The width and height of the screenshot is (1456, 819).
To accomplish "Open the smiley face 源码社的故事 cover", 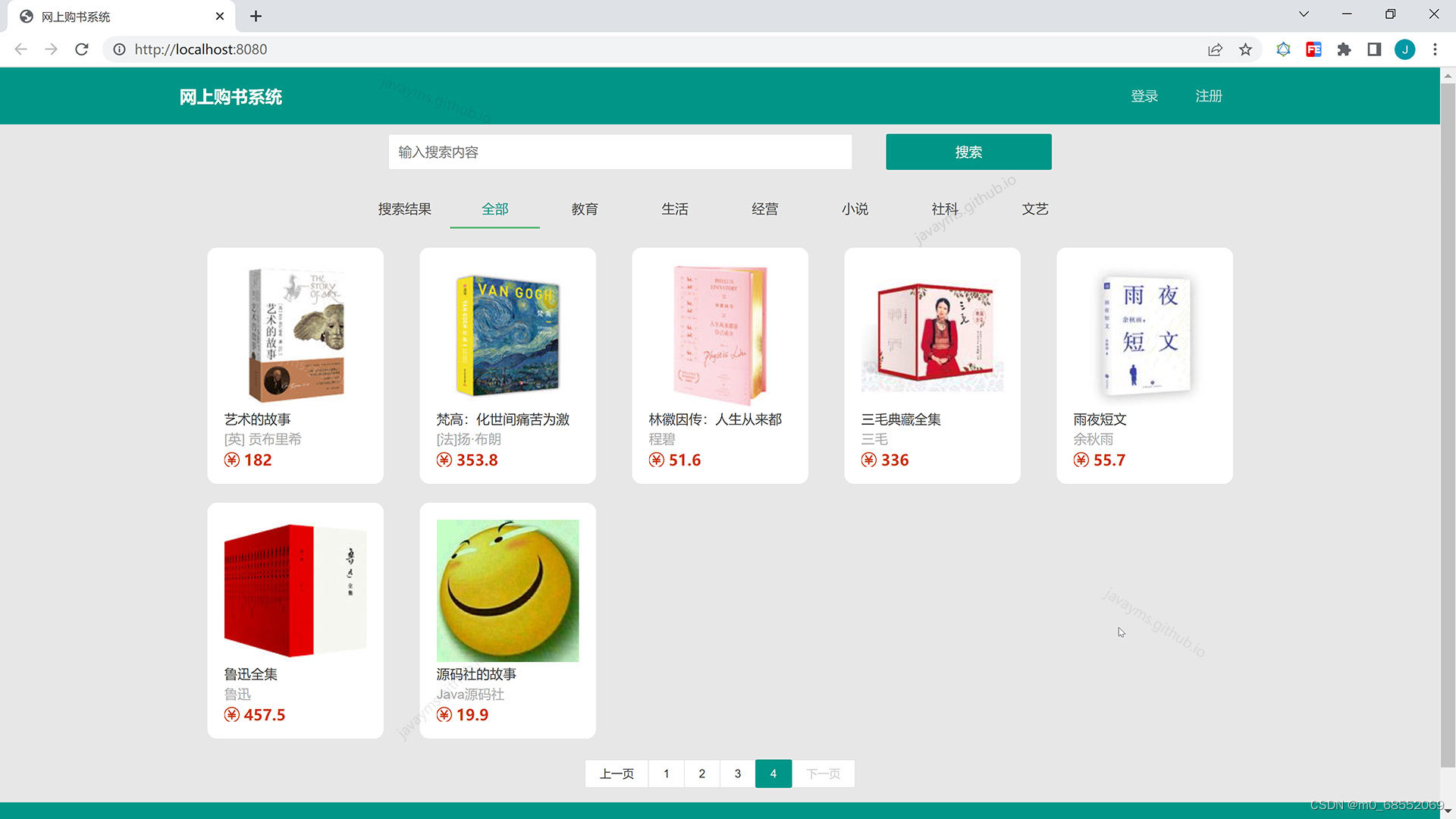I will point(508,590).
